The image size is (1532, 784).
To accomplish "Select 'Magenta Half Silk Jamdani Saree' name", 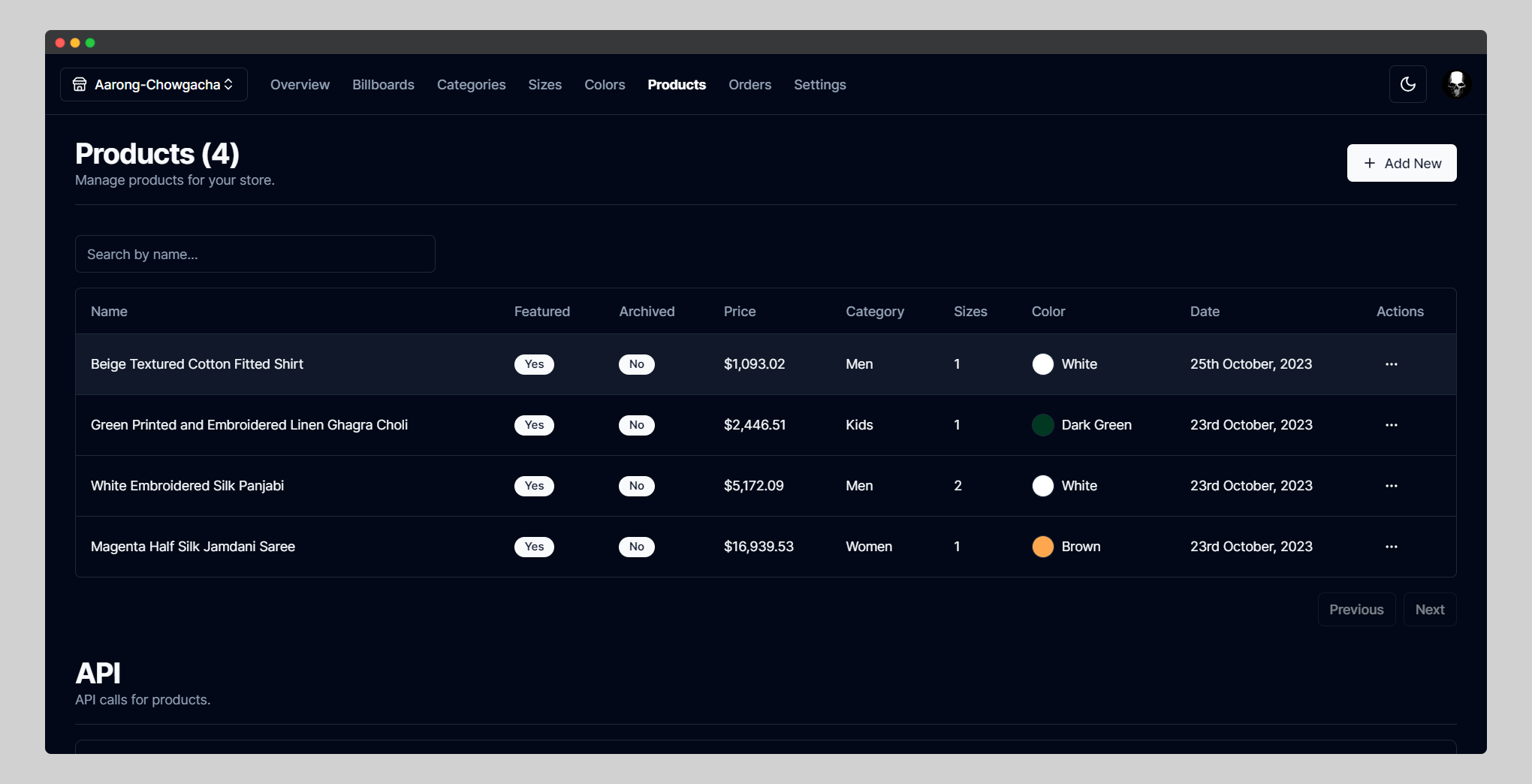I will tap(193, 547).
